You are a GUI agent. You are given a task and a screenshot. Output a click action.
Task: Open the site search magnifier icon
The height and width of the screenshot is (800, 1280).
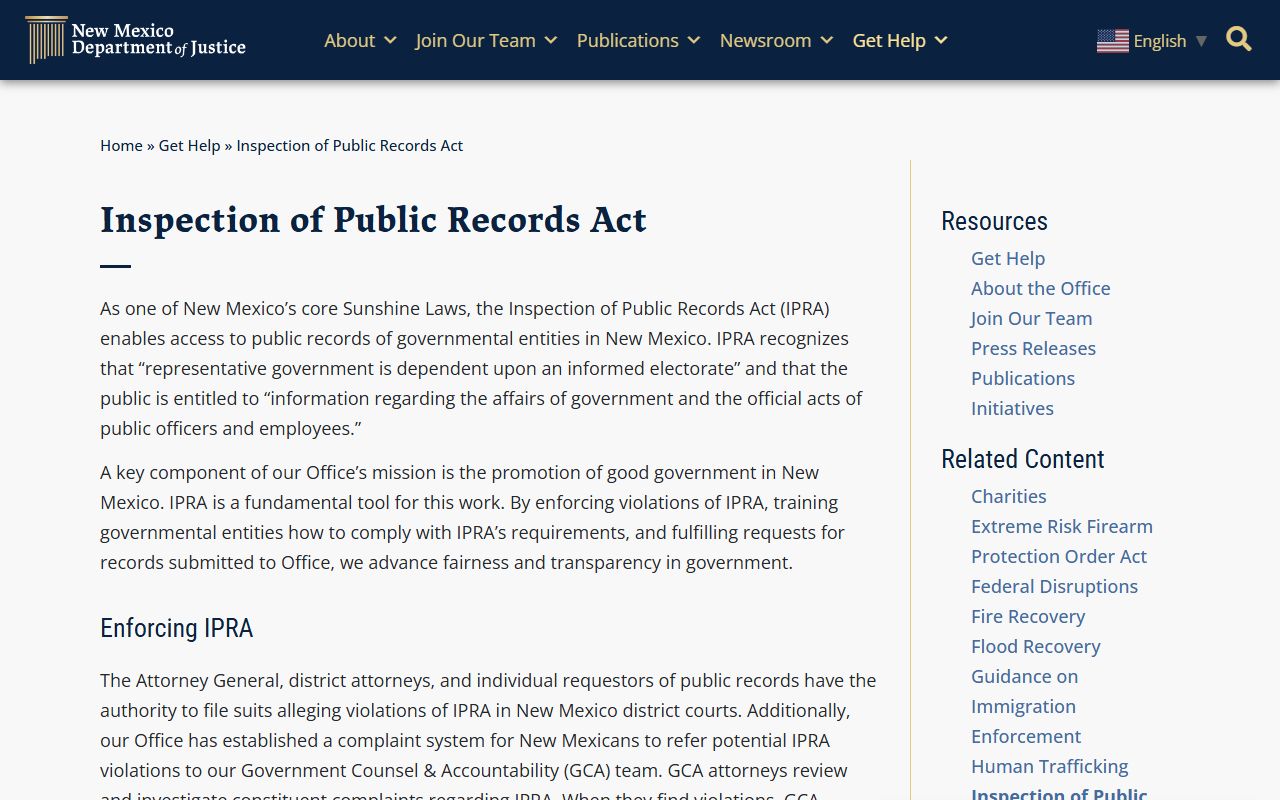point(1238,39)
